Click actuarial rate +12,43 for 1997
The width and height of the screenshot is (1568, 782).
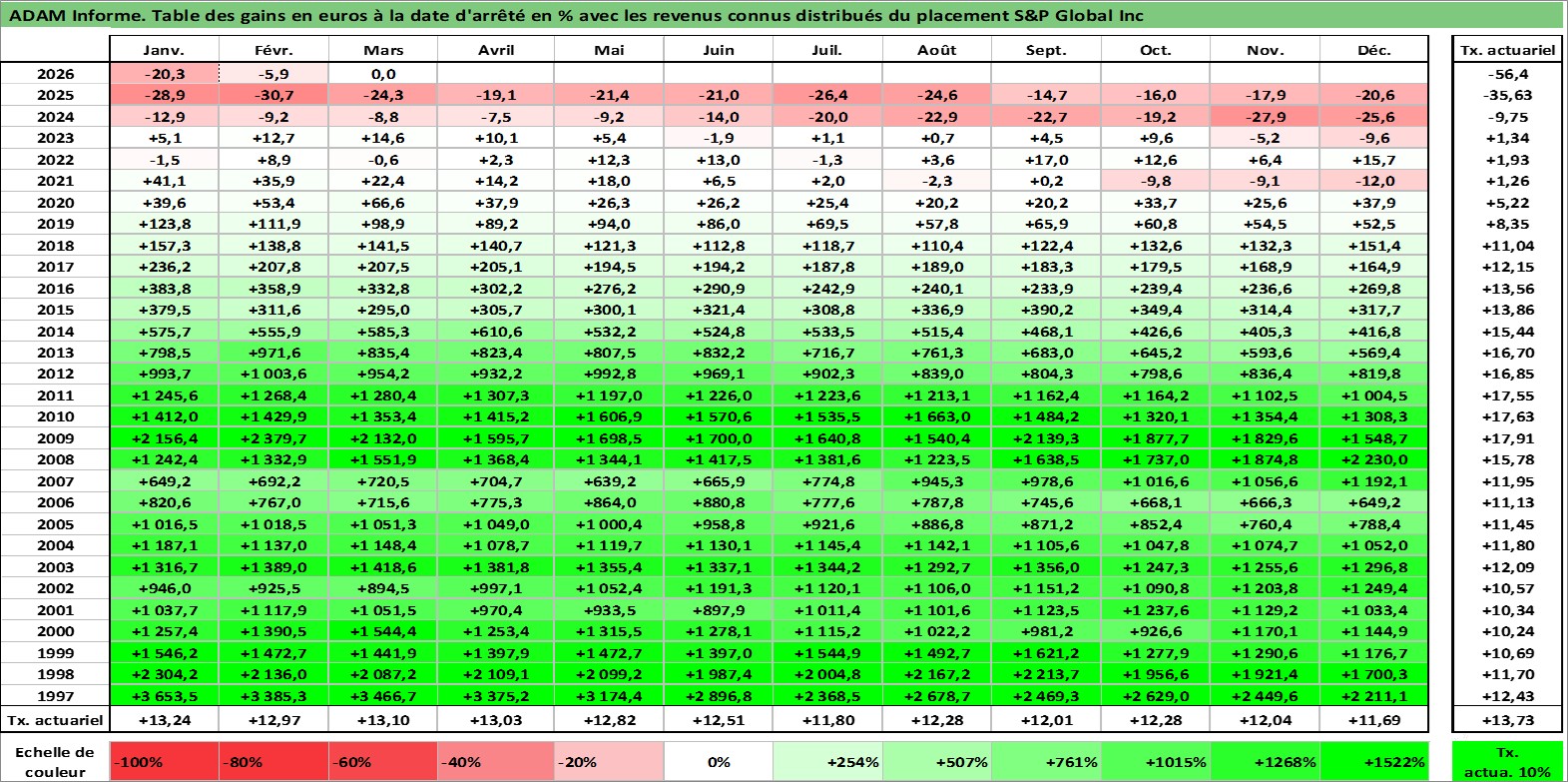1507,696
